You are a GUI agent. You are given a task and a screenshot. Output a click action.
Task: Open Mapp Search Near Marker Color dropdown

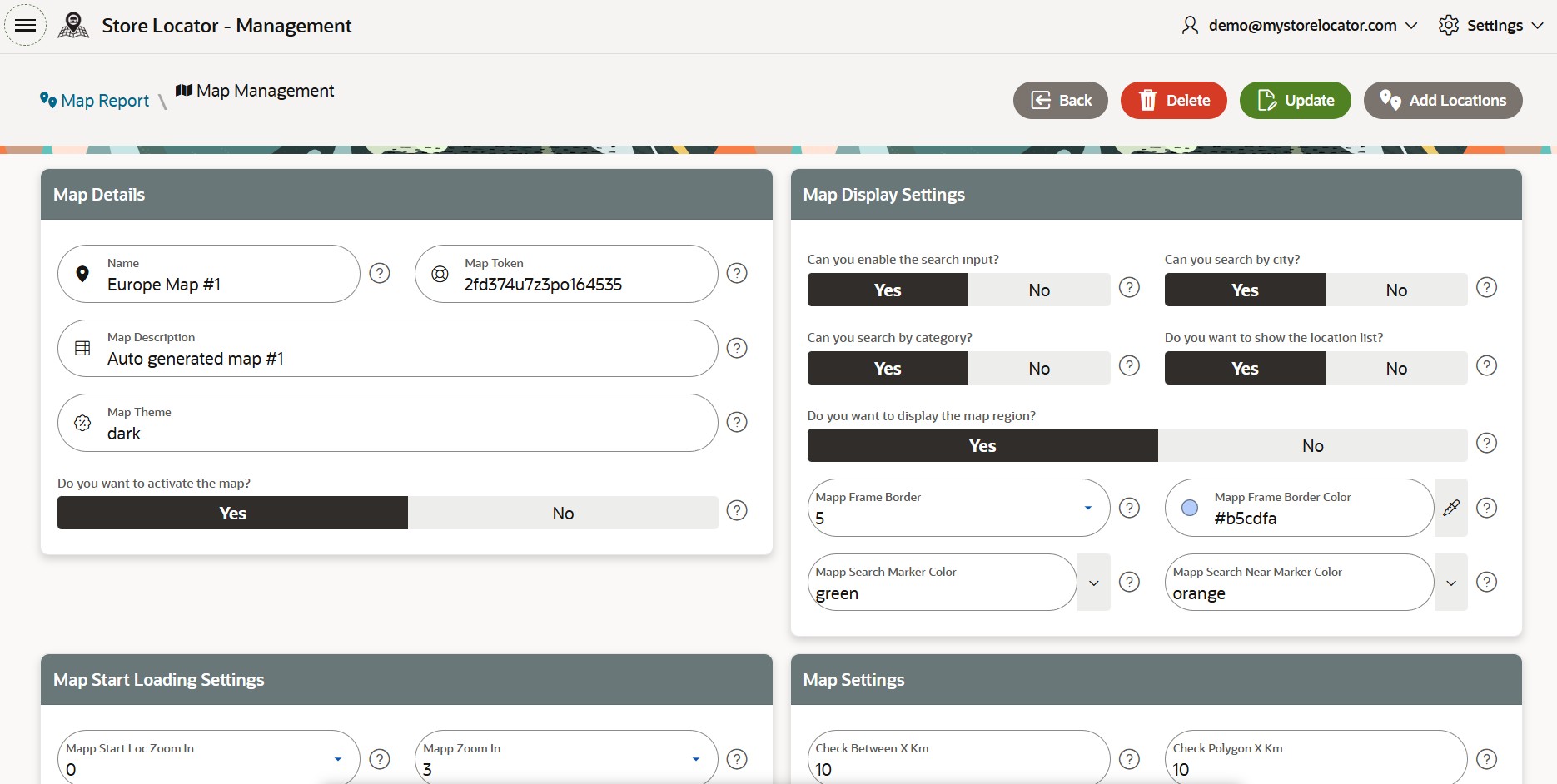(x=1451, y=583)
